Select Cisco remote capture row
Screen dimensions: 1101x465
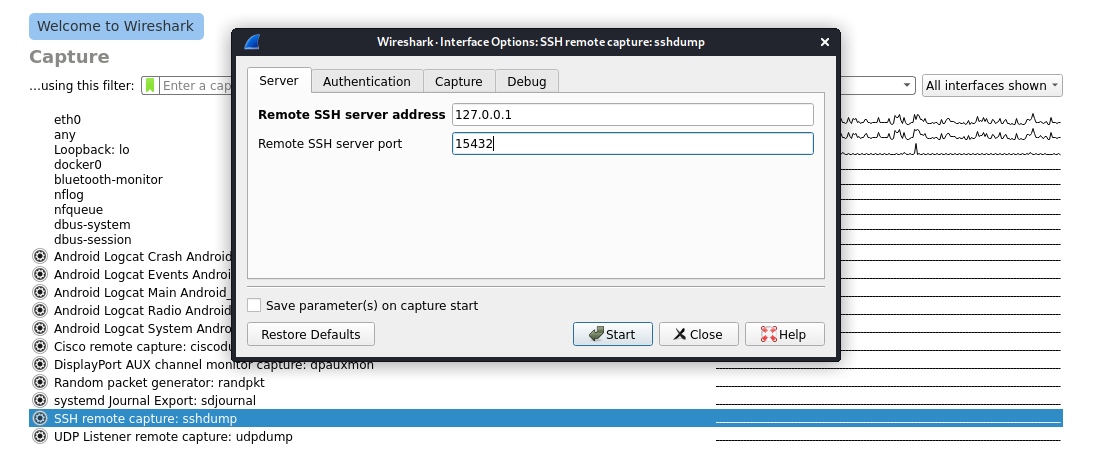[143, 346]
